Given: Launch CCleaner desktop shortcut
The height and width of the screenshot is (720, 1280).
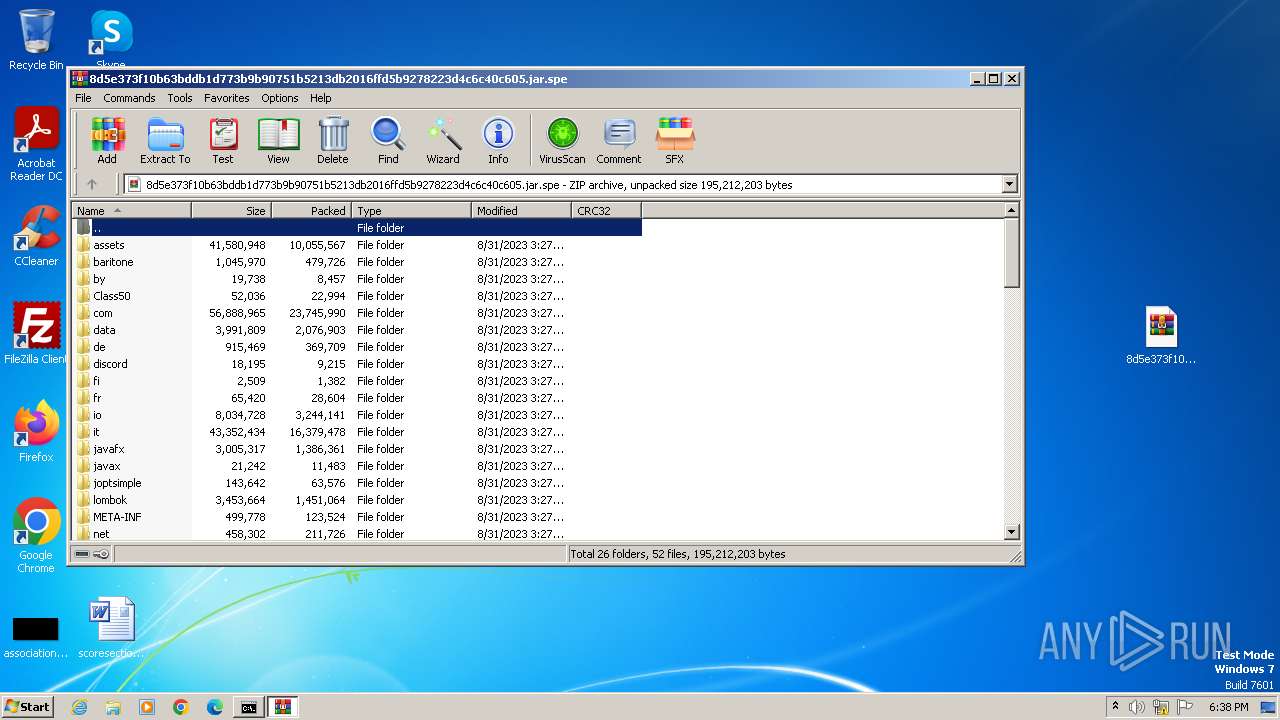Looking at the screenshot, I should [36, 236].
